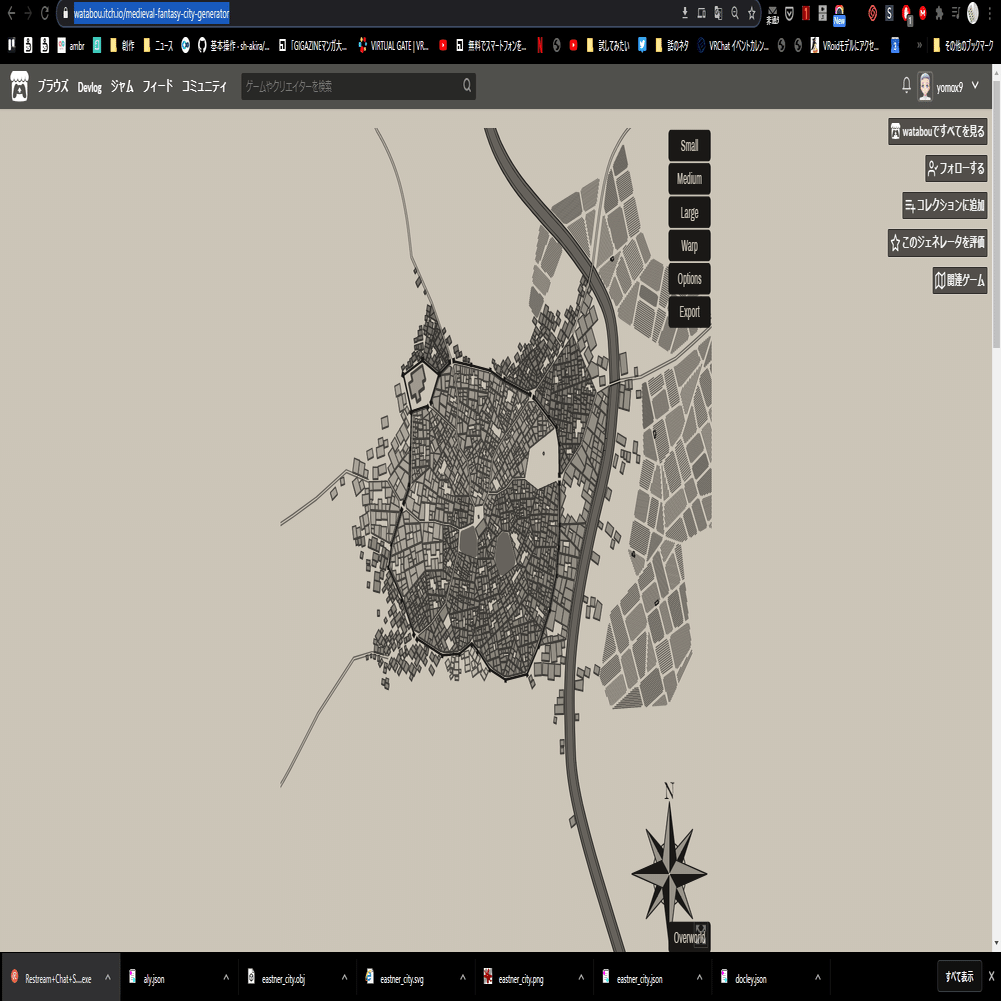The image size is (1001, 1001).
Task: Open the browser extensions puzzle icon
Action: click(x=939, y=13)
